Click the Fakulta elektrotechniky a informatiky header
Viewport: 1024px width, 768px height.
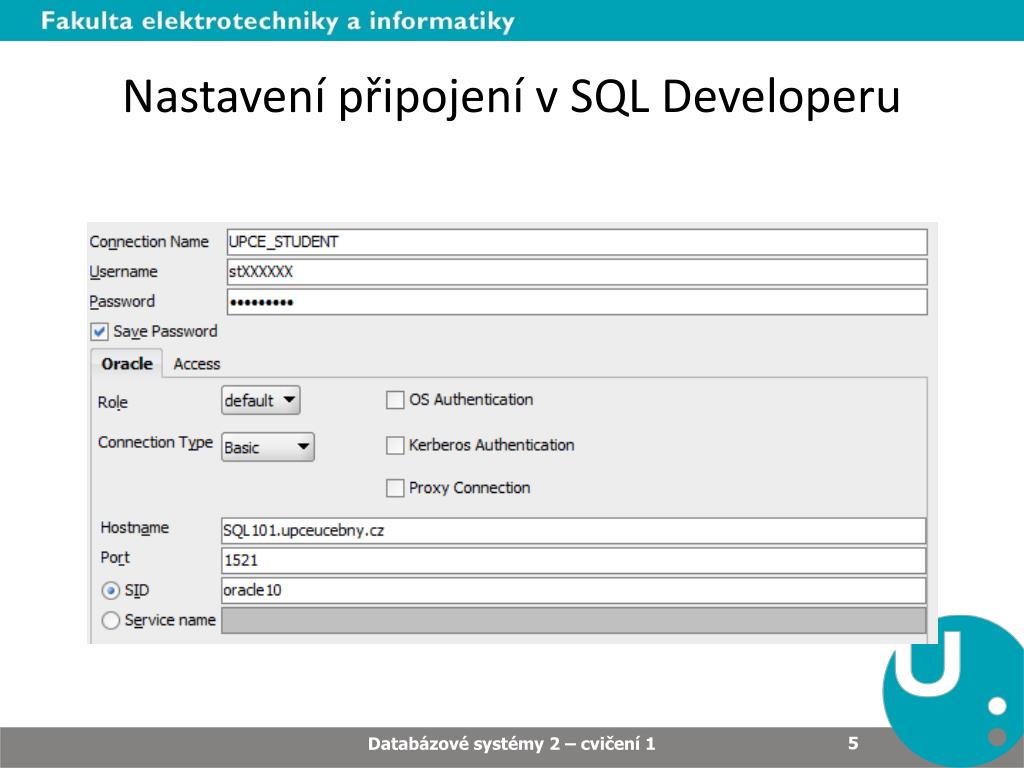click(278, 21)
